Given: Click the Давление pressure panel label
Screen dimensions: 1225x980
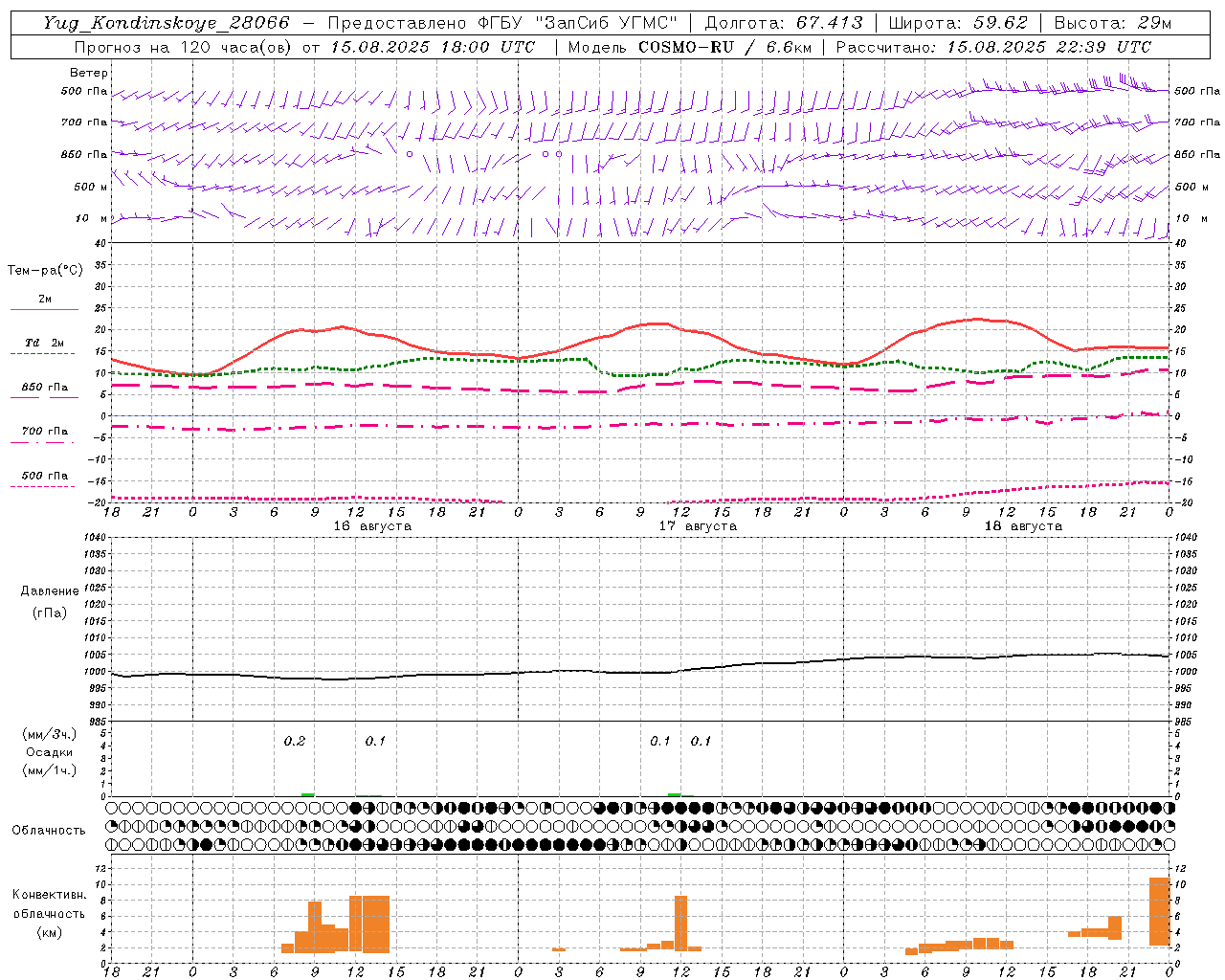Looking at the screenshot, I should coord(50,591).
